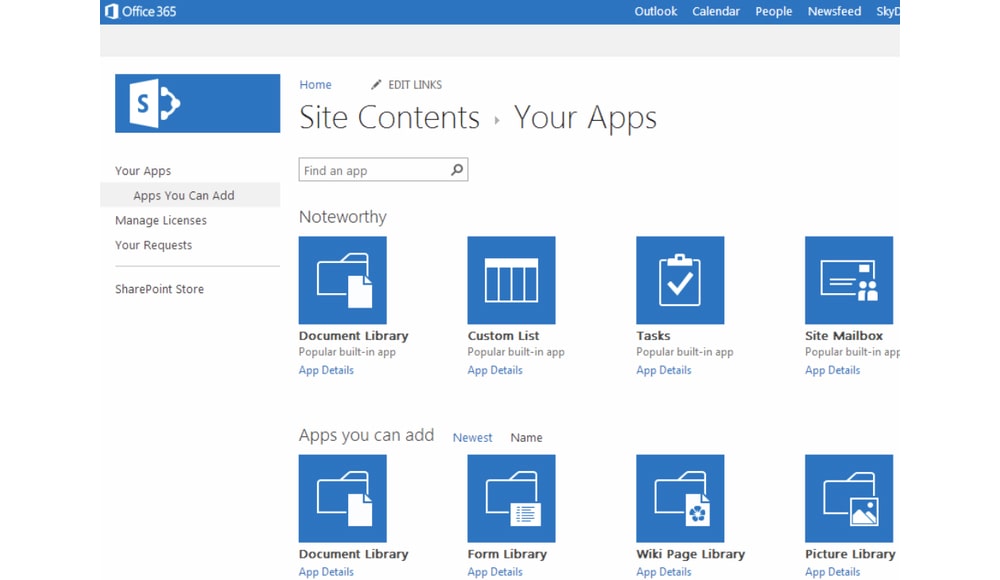Click the Custom List title
Screen dimensions: 1000x580
(x=503, y=336)
